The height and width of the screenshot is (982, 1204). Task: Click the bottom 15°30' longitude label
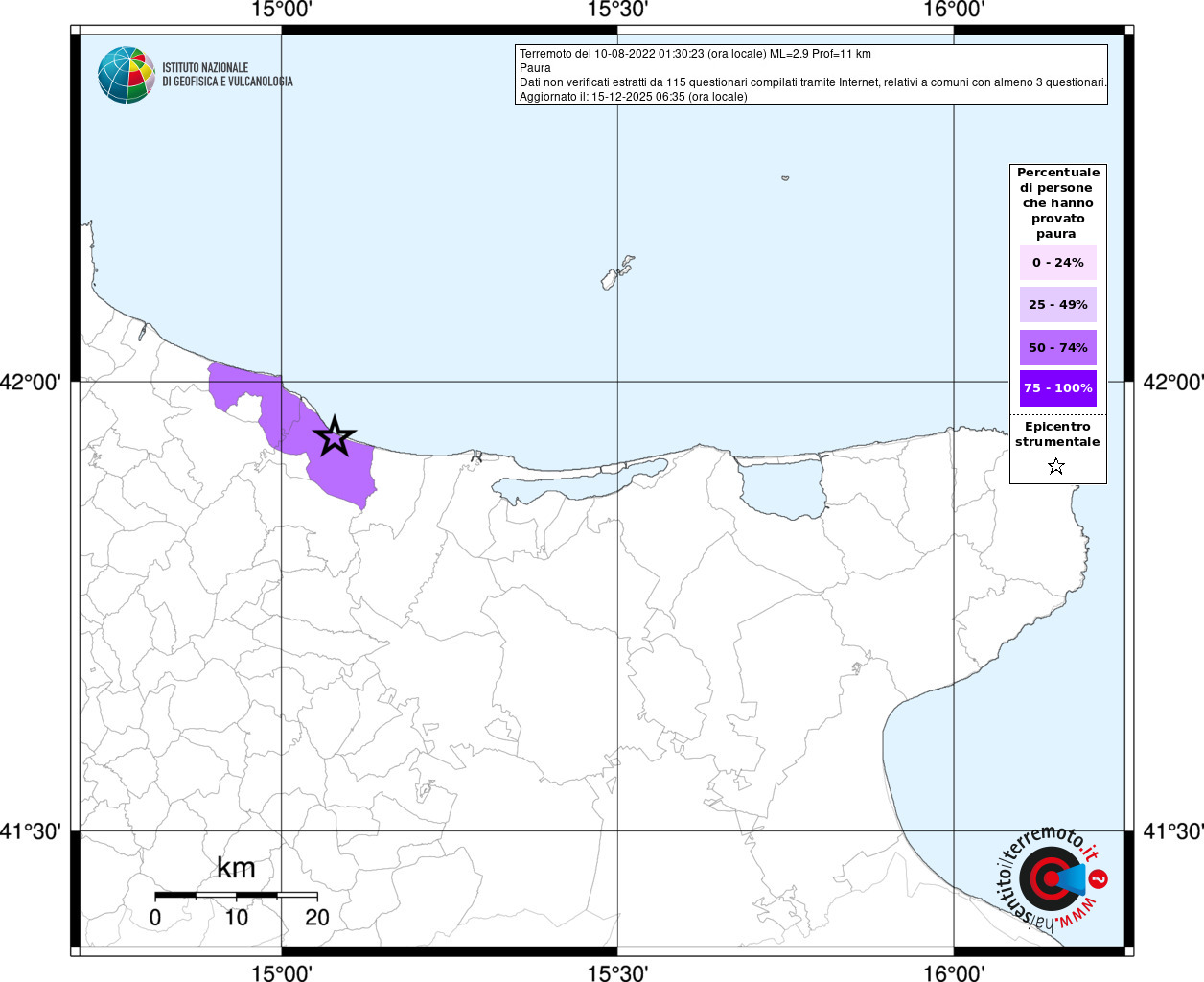point(617,972)
